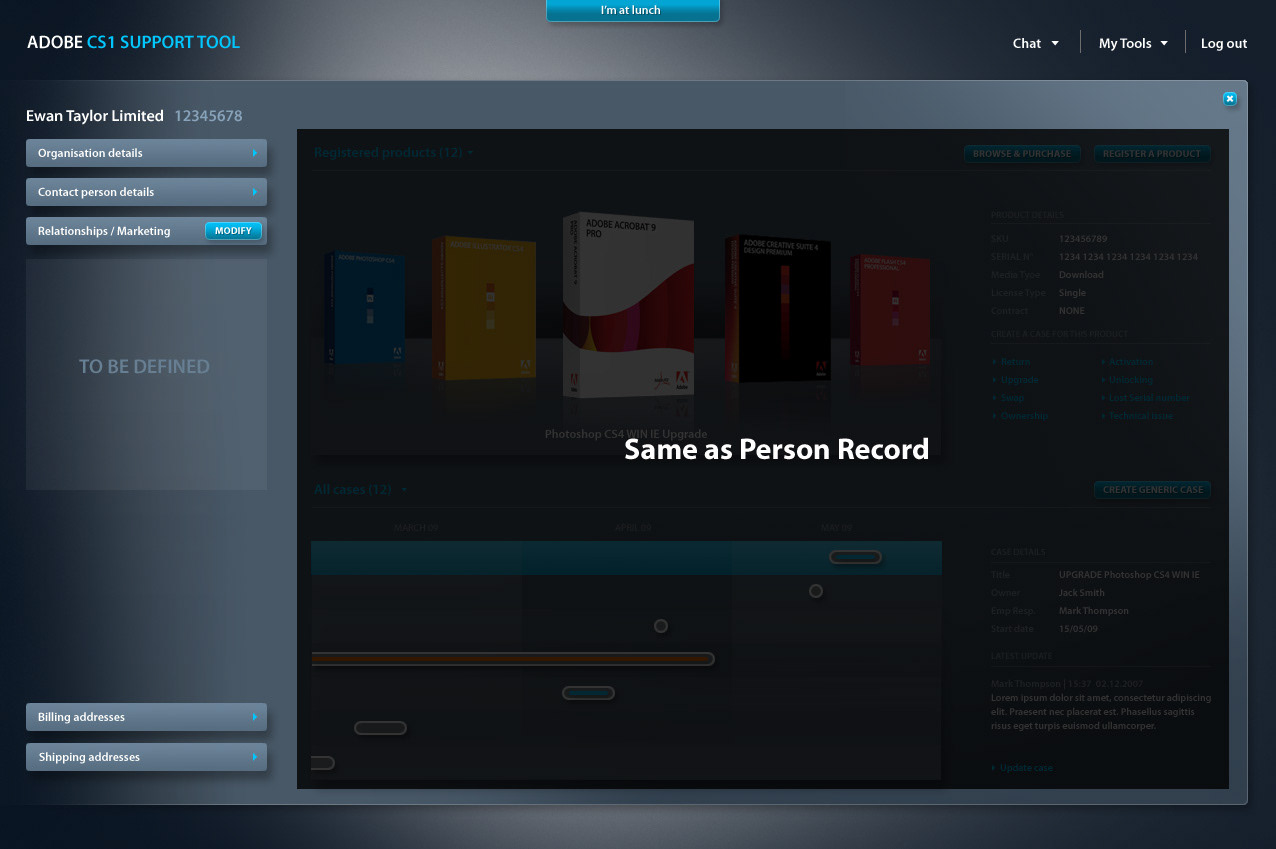The width and height of the screenshot is (1276, 849).
Task: Click the start date 15/05/09
Action: 1078,629
